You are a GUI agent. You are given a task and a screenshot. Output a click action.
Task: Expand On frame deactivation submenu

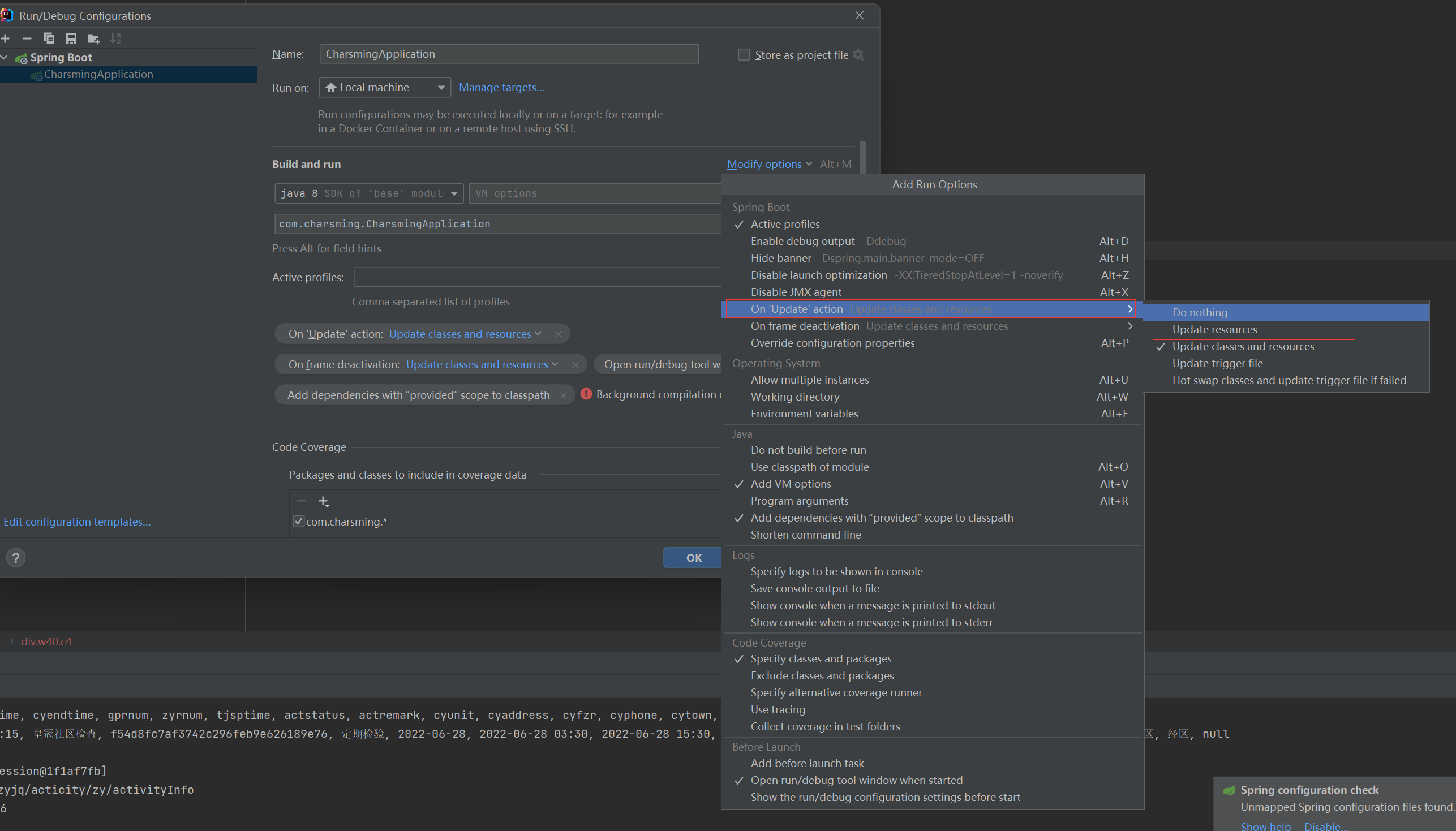[x=933, y=326]
